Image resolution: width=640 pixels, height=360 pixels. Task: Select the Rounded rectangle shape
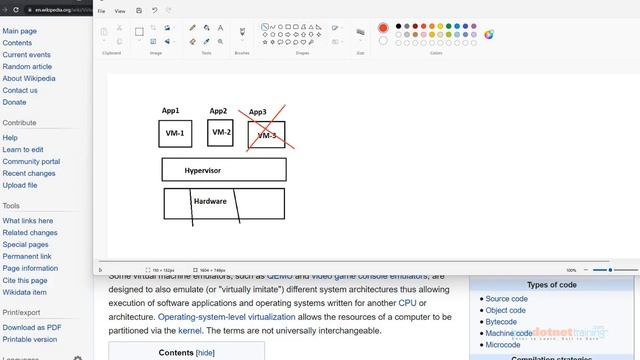click(x=296, y=27)
